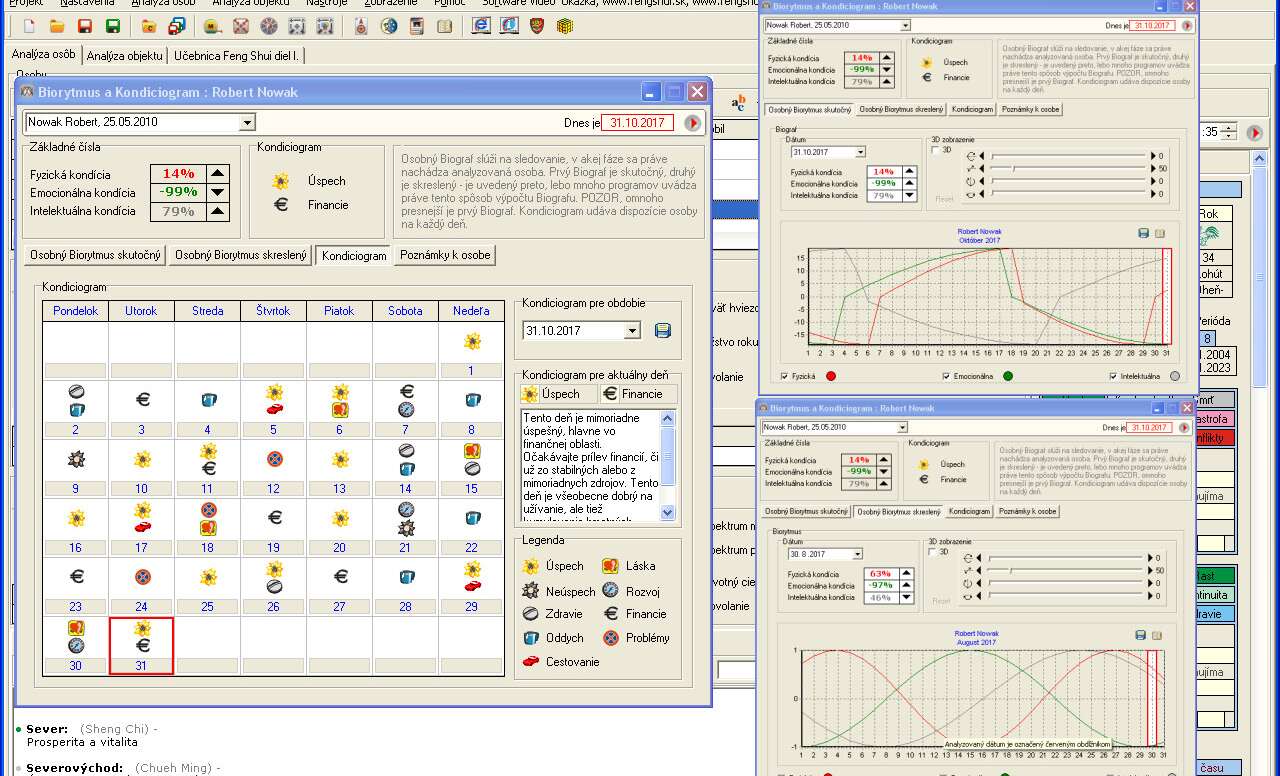
Task: Open Osobný Biorytmus skreslený tab in main window
Action: tap(240, 255)
